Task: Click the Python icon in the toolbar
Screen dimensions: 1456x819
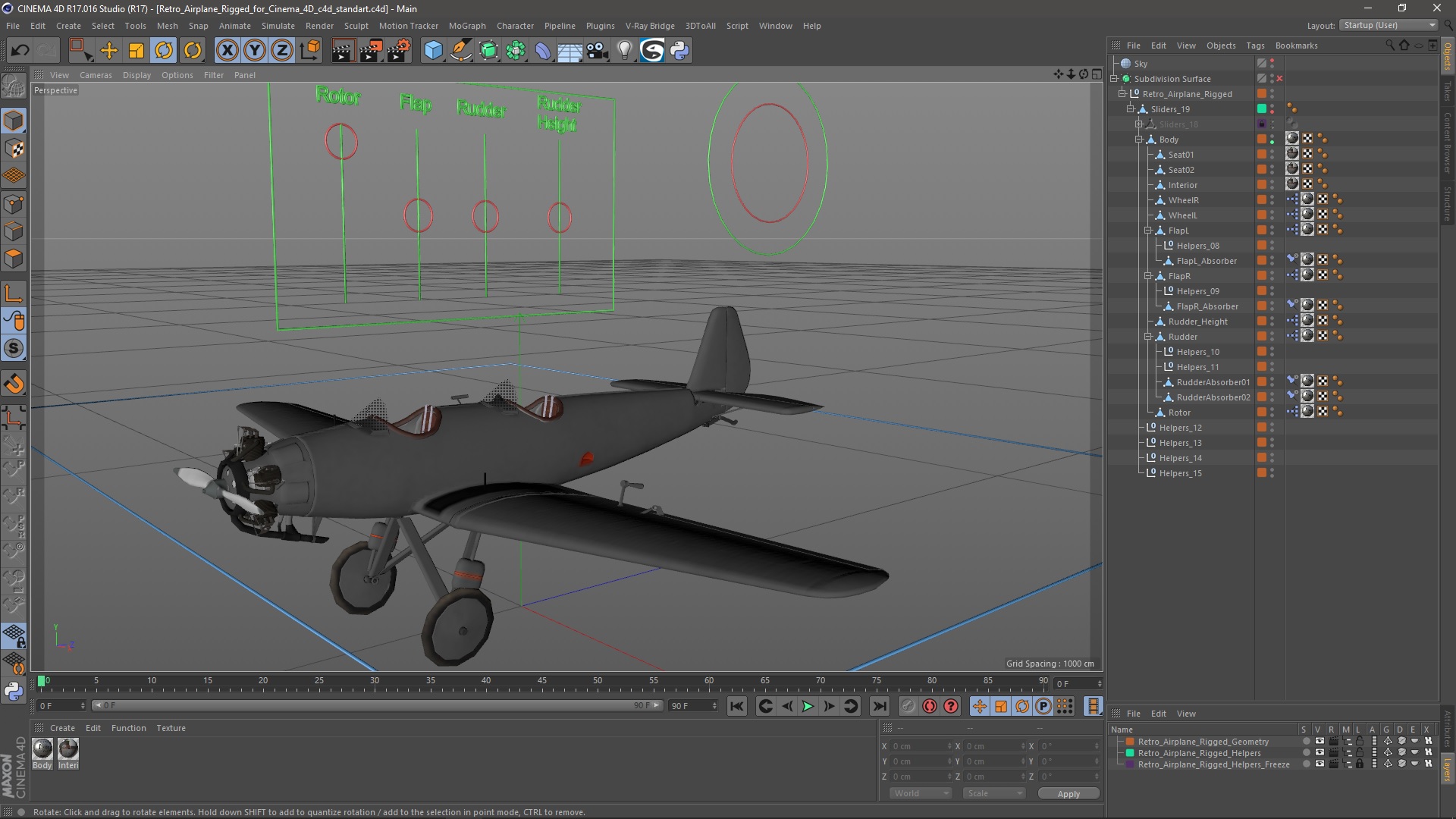Action: [679, 51]
